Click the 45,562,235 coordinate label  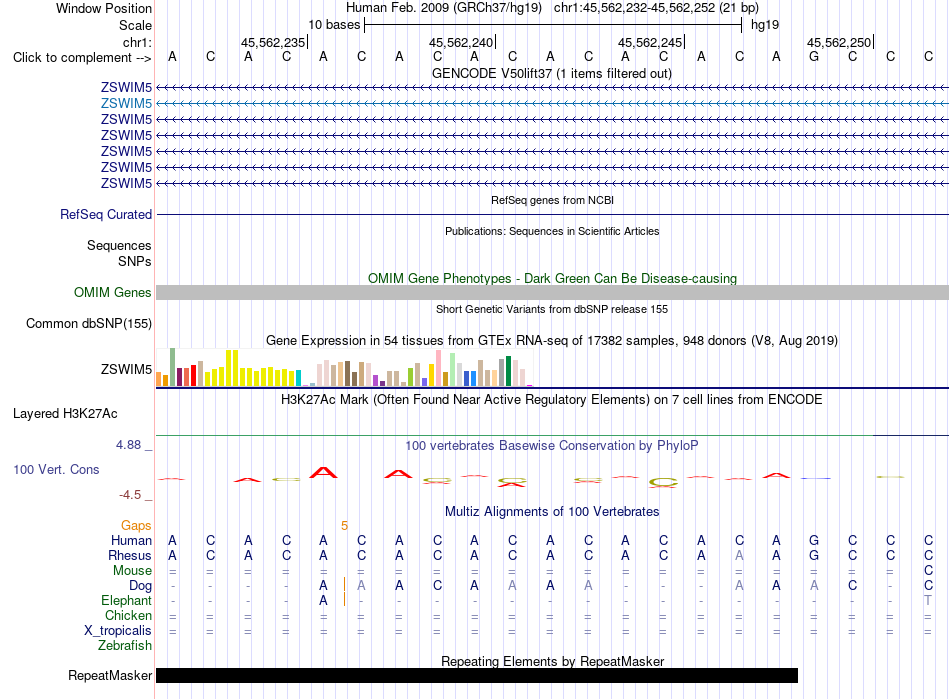[273, 42]
